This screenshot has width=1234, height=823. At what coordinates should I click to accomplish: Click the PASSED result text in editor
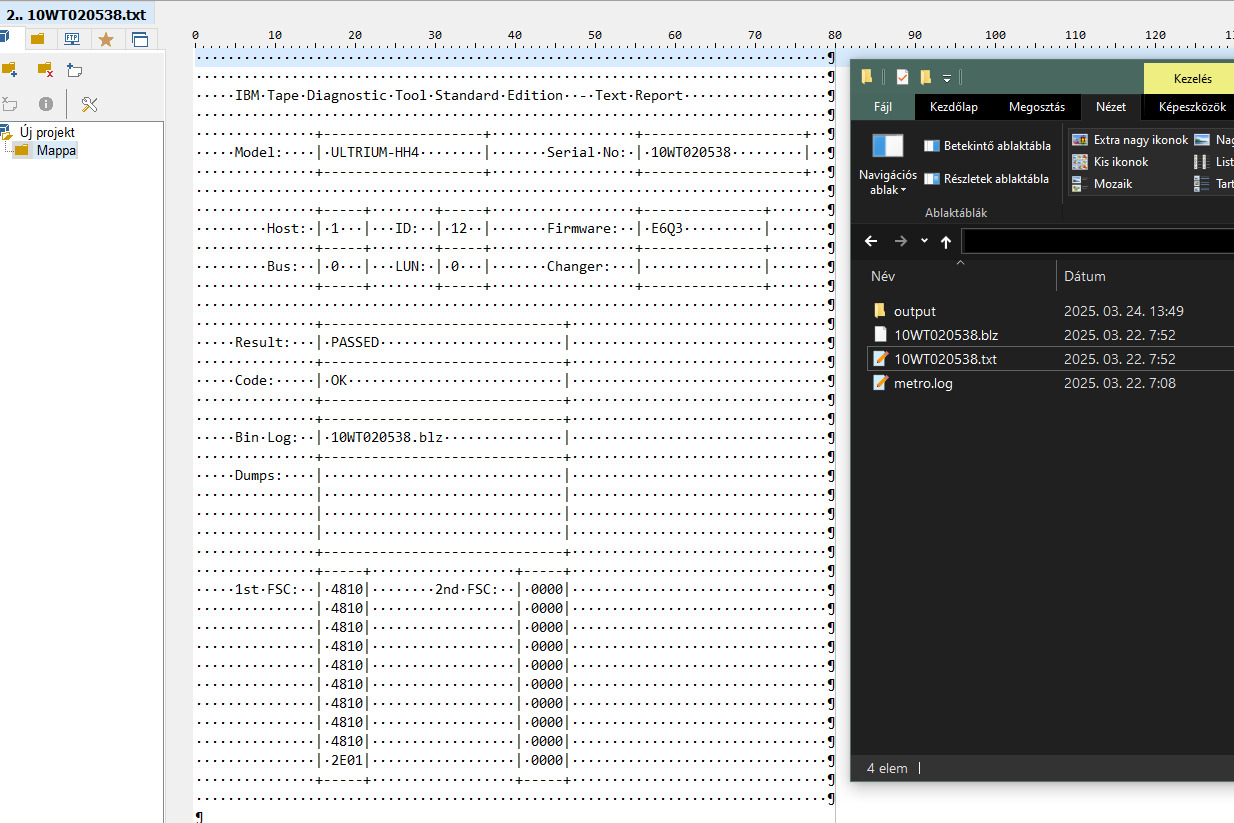tap(355, 342)
